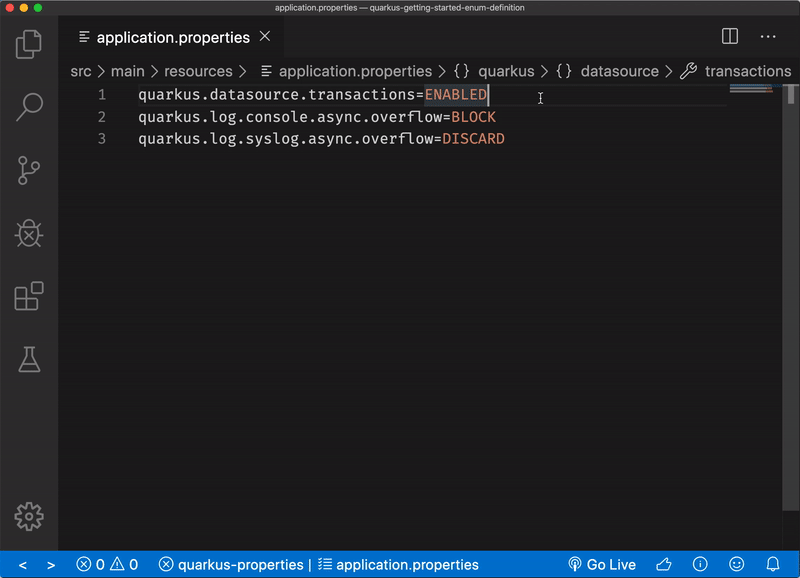Open the Explorer sidebar icon
This screenshot has width=800, height=578.
click(28, 44)
